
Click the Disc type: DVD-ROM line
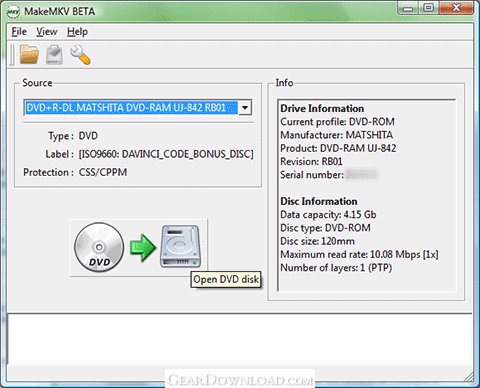tap(325, 228)
